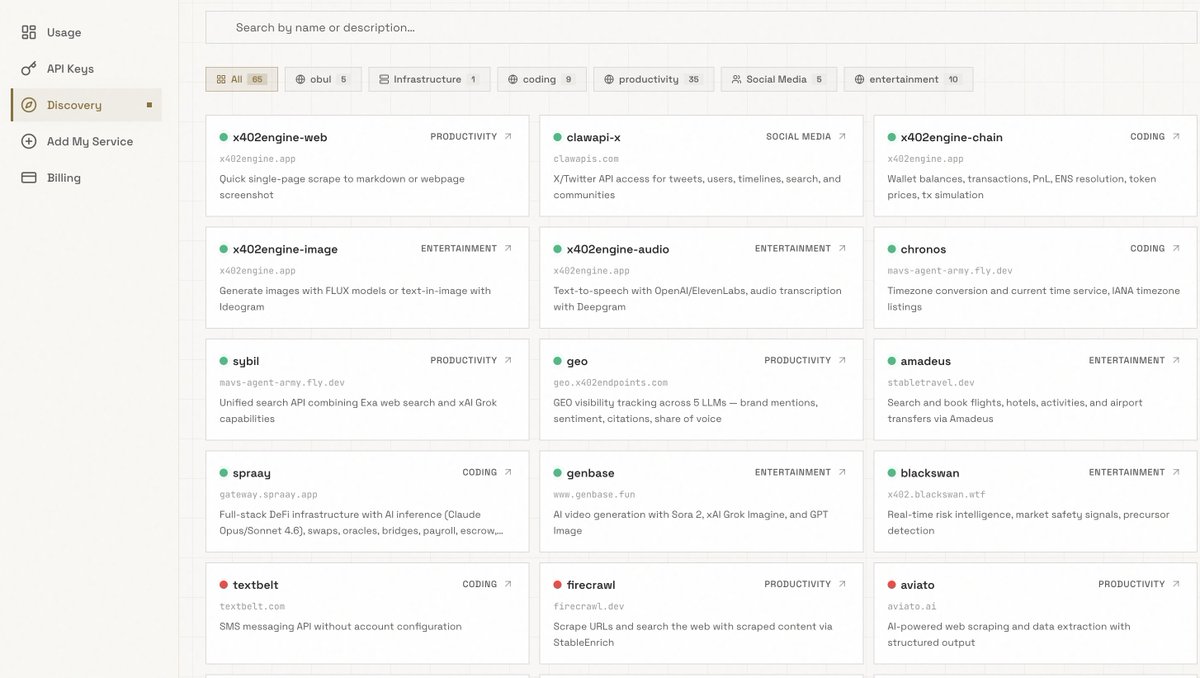Click the CODING tag on spraay card

tap(480, 472)
